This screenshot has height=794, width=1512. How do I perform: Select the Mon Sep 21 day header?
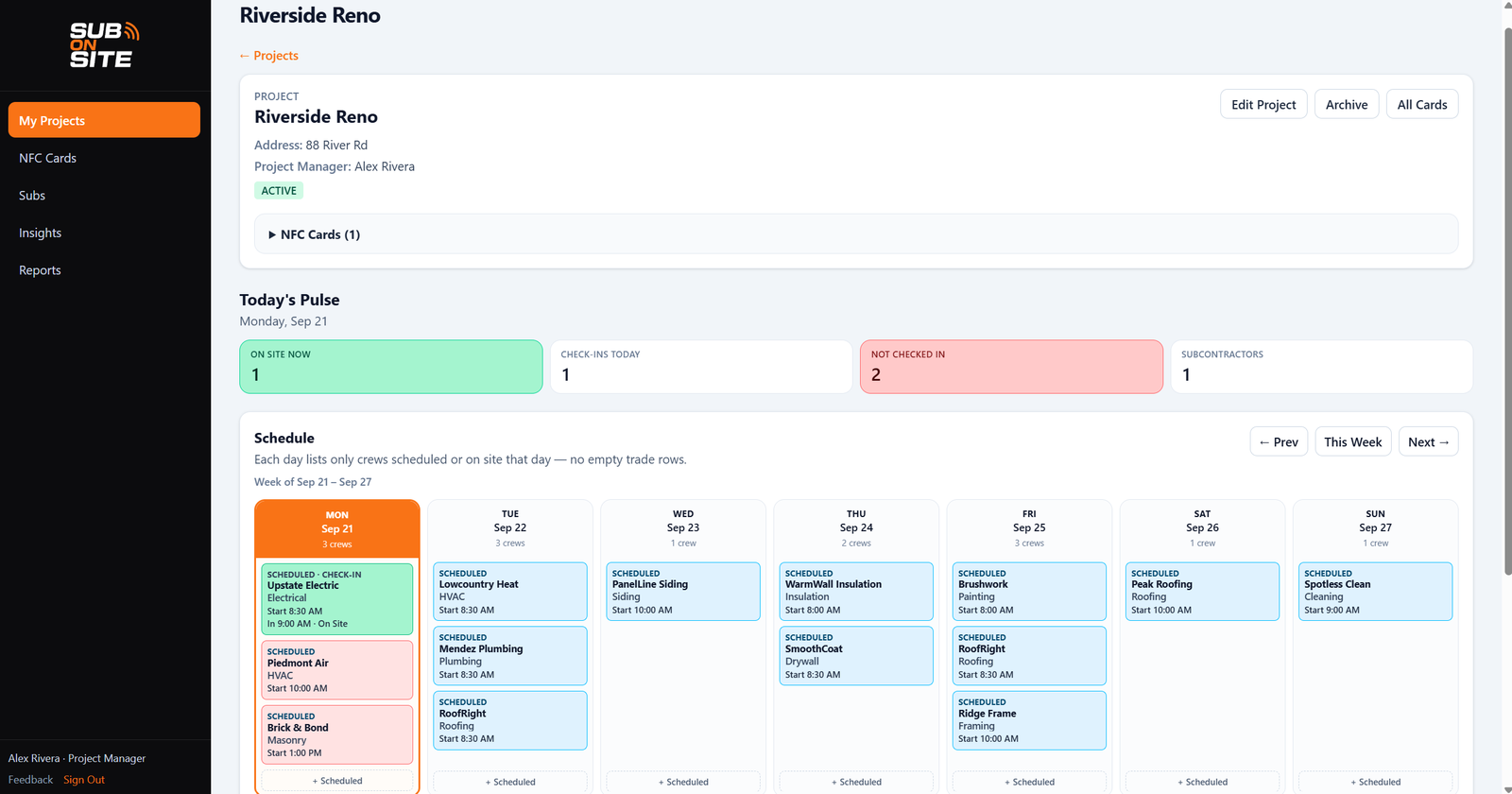click(x=337, y=529)
